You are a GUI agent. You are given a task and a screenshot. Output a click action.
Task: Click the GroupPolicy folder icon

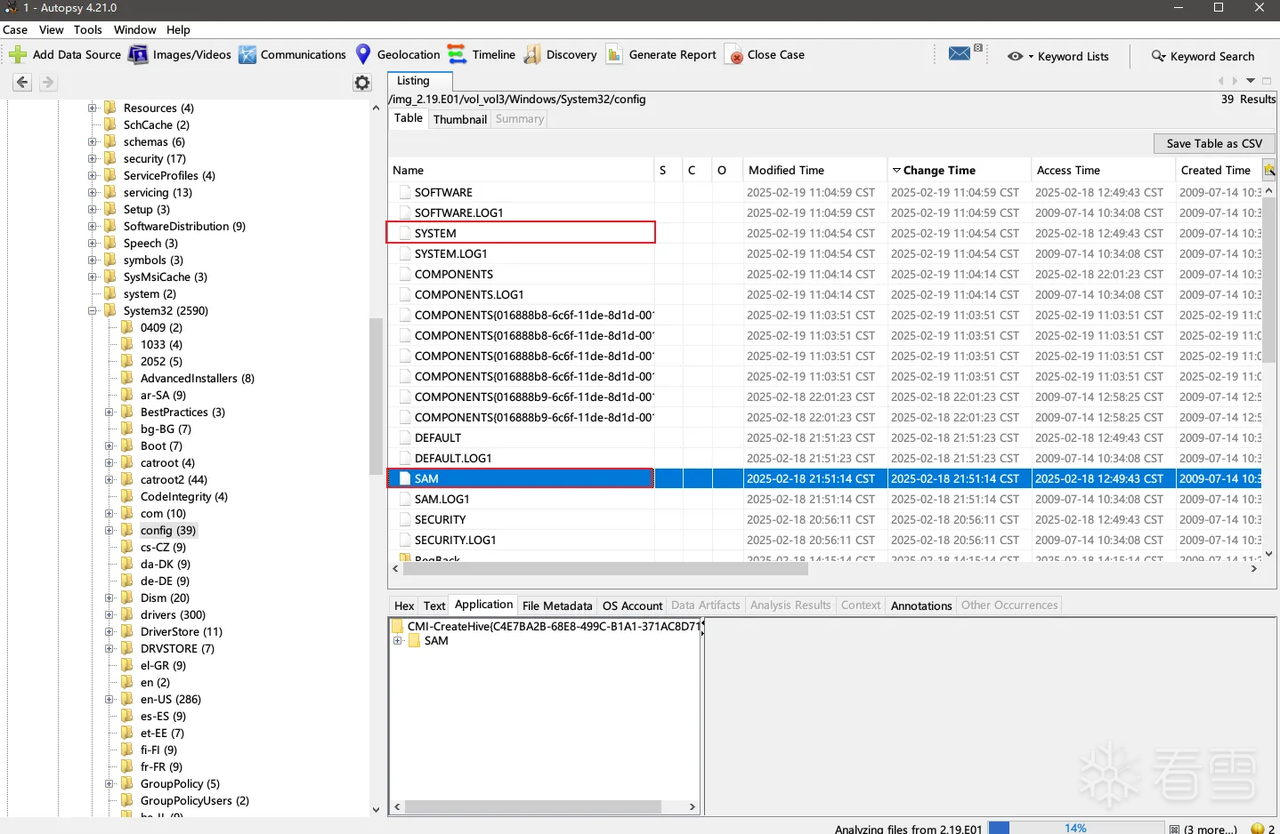[127, 784]
